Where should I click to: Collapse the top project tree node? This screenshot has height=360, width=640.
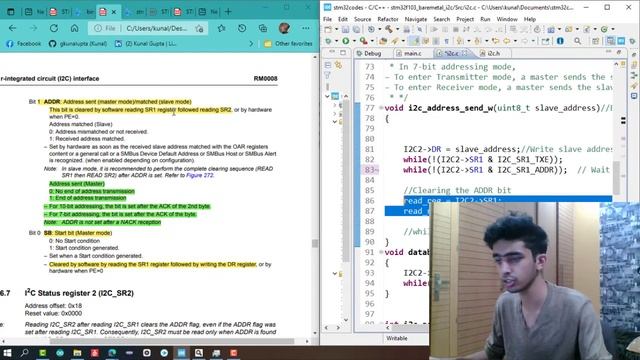[327, 96]
